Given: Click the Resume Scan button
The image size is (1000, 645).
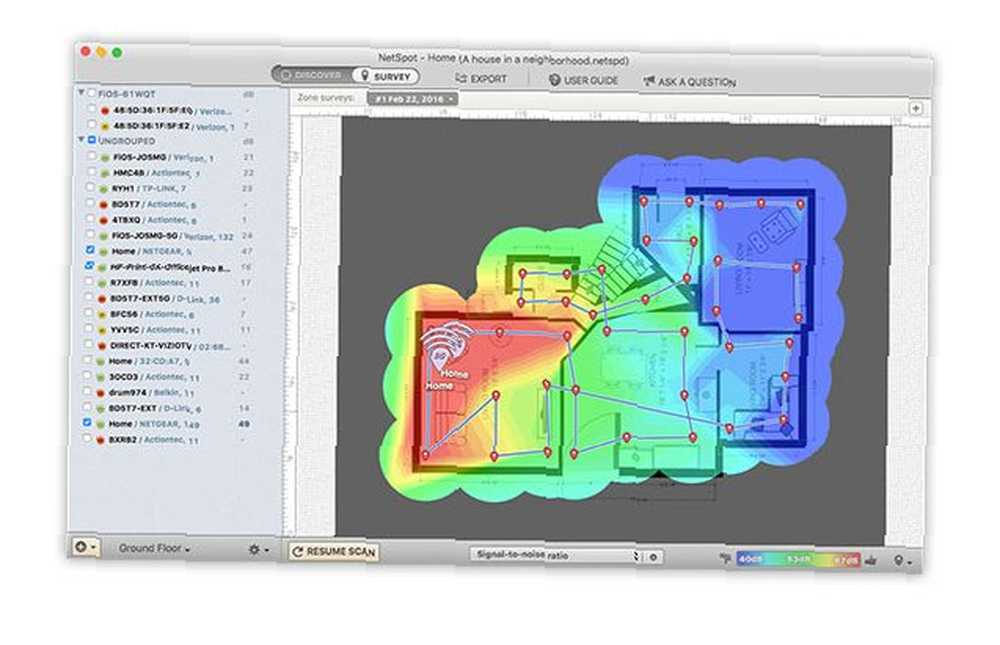Looking at the screenshot, I should [x=334, y=551].
